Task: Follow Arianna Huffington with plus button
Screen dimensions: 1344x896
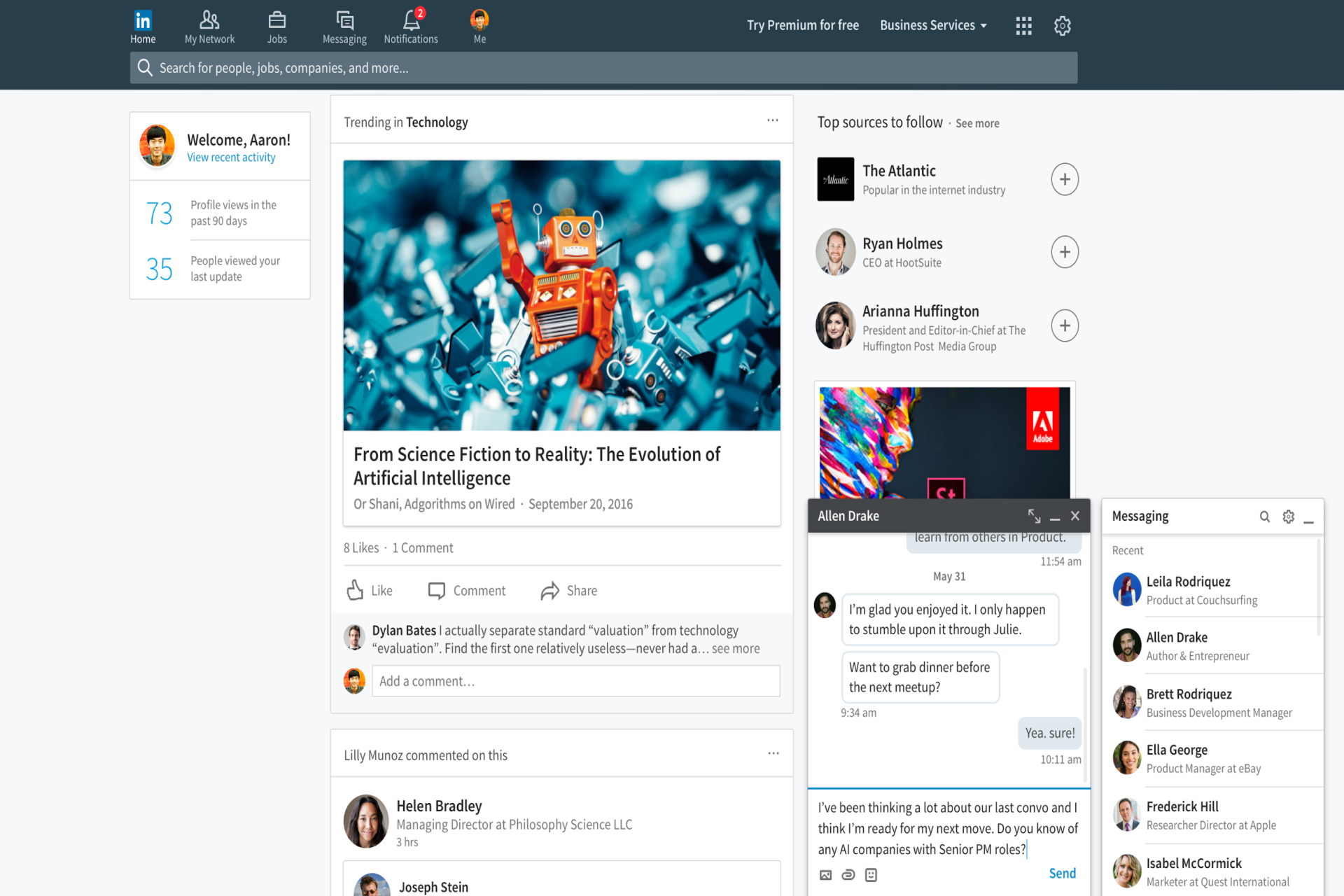Action: [x=1064, y=325]
